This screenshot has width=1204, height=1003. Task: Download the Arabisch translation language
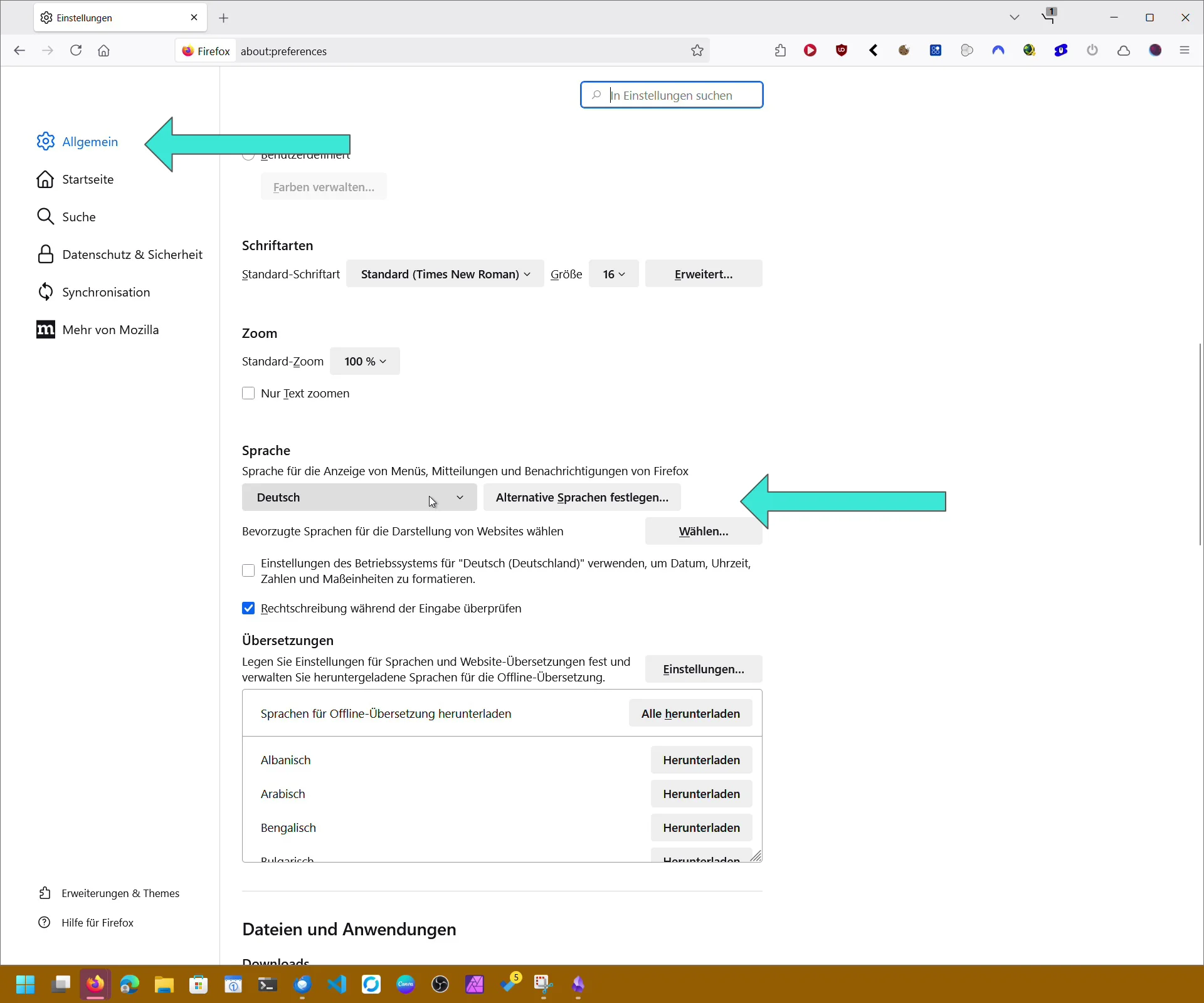702,794
